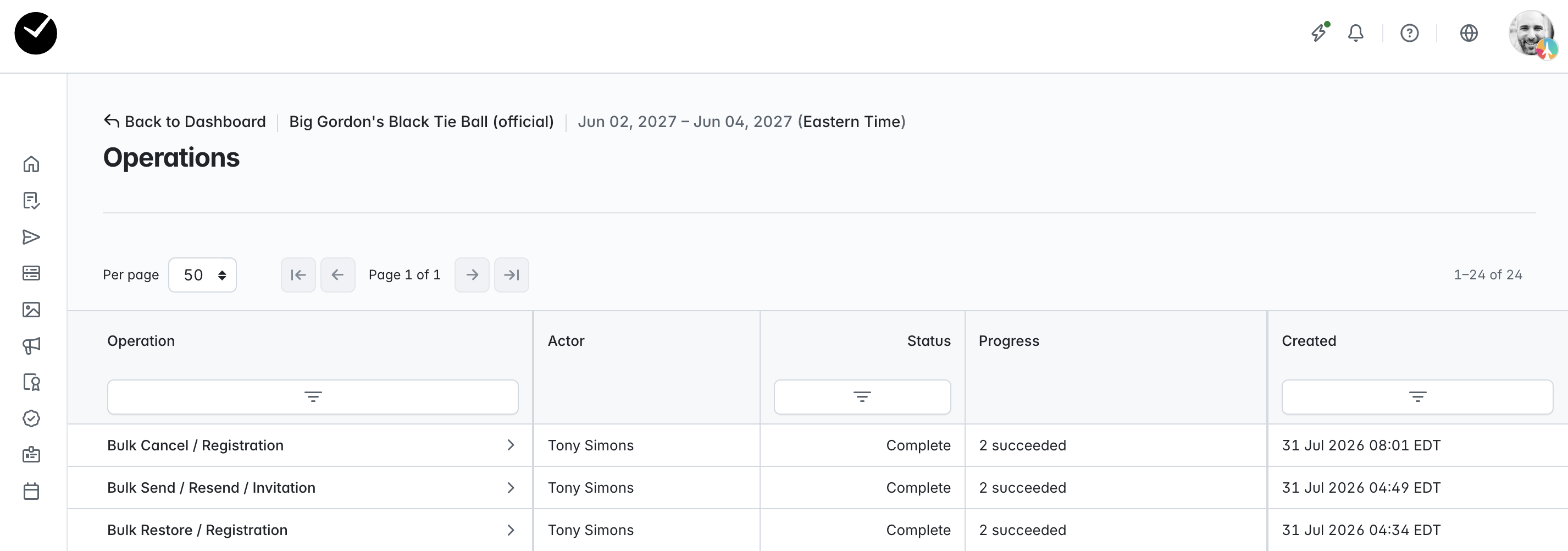Open the user profile avatar
The image size is (1568, 551).
(x=1533, y=35)
